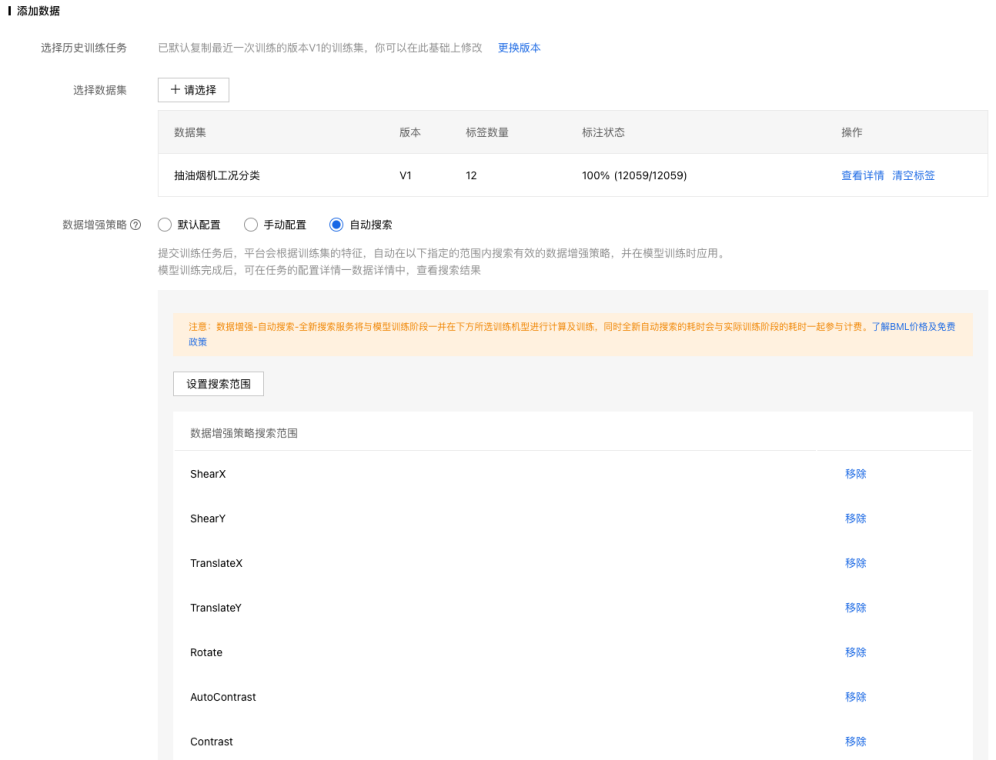Remove the TranslateY strategy
This screenshot has width=996, height=760.
pyautogui.click(x=855, y=608)
